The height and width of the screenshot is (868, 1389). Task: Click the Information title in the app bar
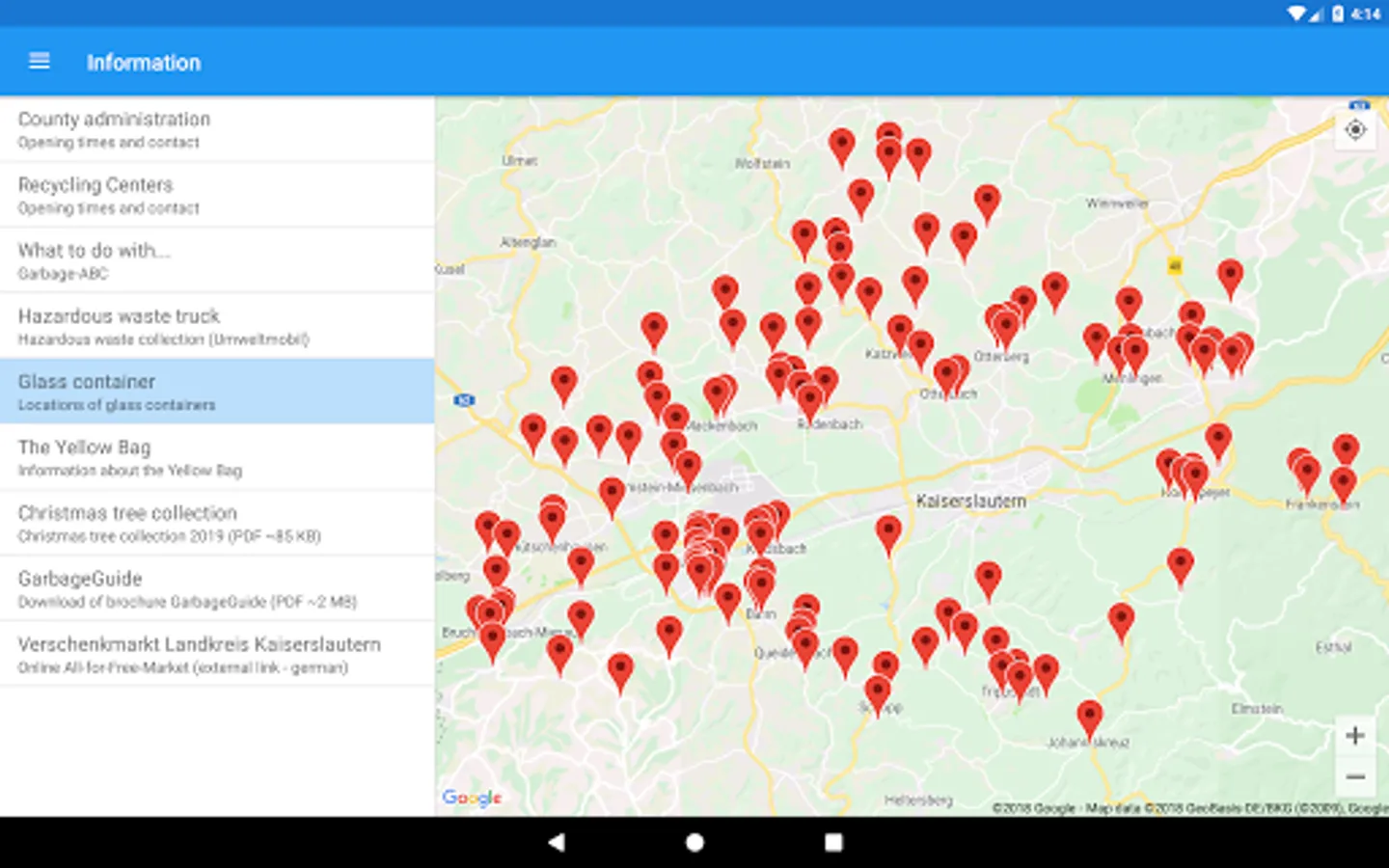click(x=144, y=63)
